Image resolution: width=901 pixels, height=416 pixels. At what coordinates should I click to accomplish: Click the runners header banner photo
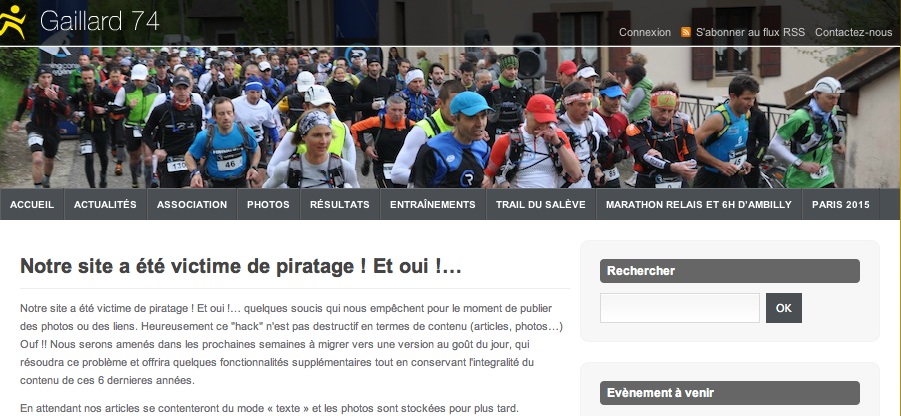tap(450, 117)
